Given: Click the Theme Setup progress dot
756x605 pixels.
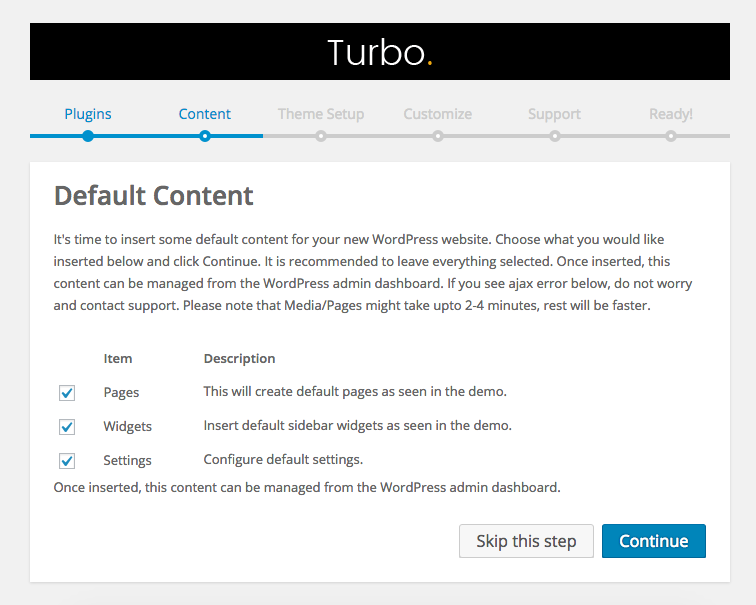Looking at the screenshot, I should pyautogui.click(x=321, y=136).
